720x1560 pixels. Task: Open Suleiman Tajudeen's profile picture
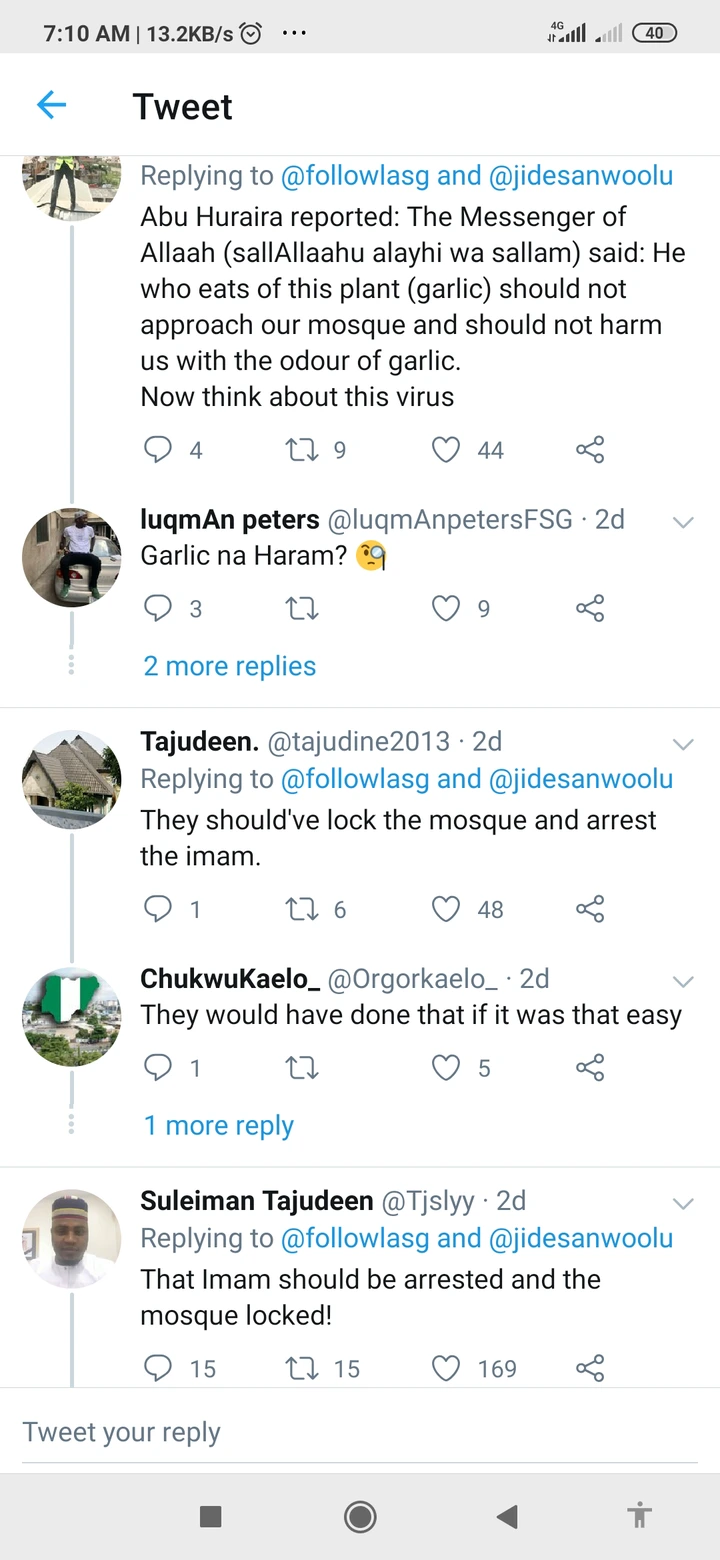coord(71,1238)
